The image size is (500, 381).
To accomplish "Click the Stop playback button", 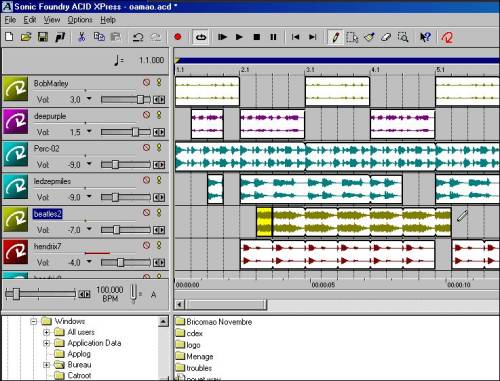I will tap(256, 37).
